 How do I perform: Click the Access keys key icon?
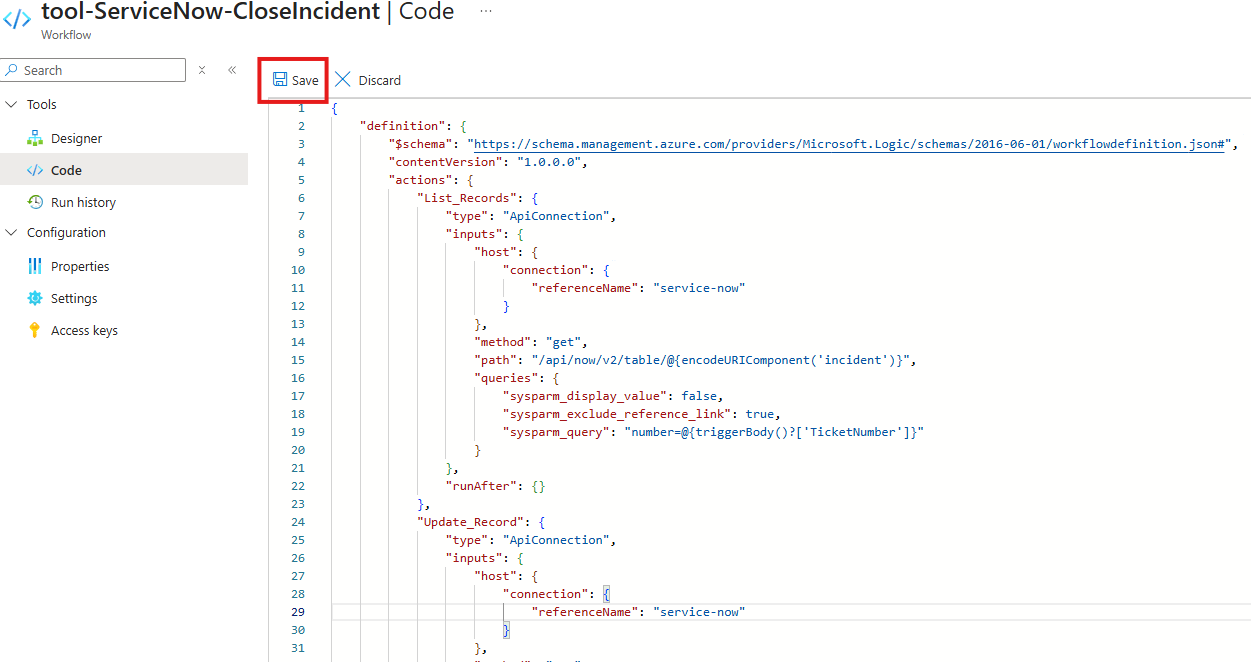35,330
